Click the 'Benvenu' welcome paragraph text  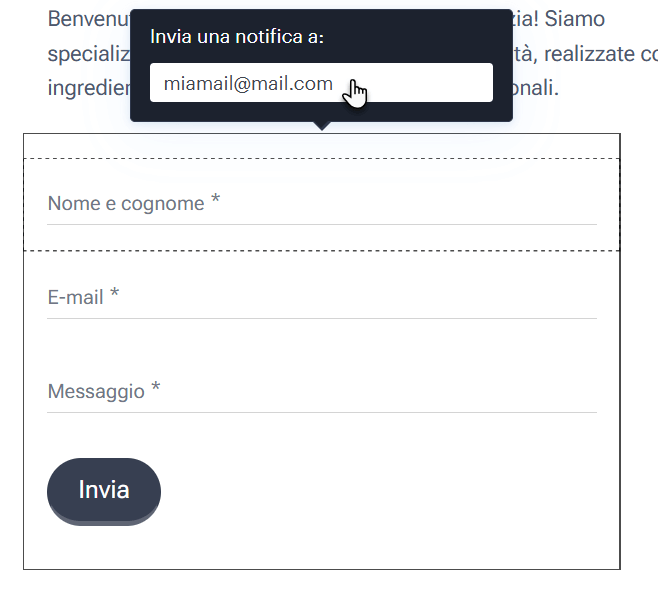click(89, 19)
